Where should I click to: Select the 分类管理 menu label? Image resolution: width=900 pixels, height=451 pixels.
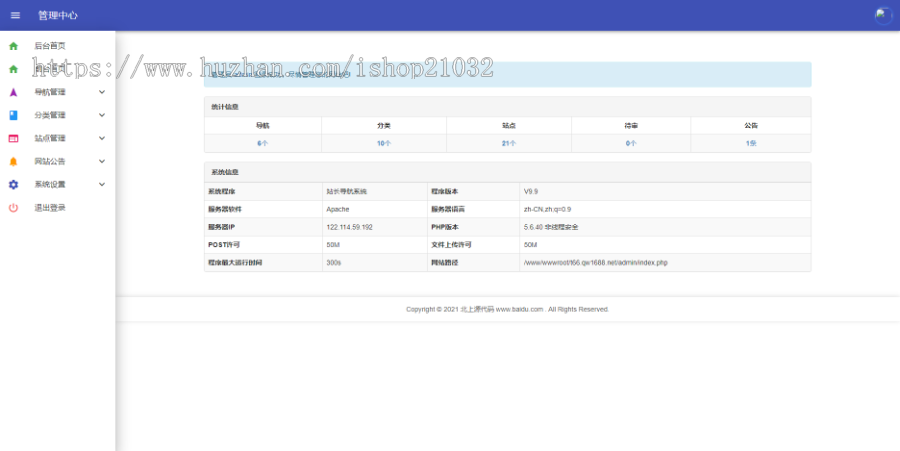50,115
